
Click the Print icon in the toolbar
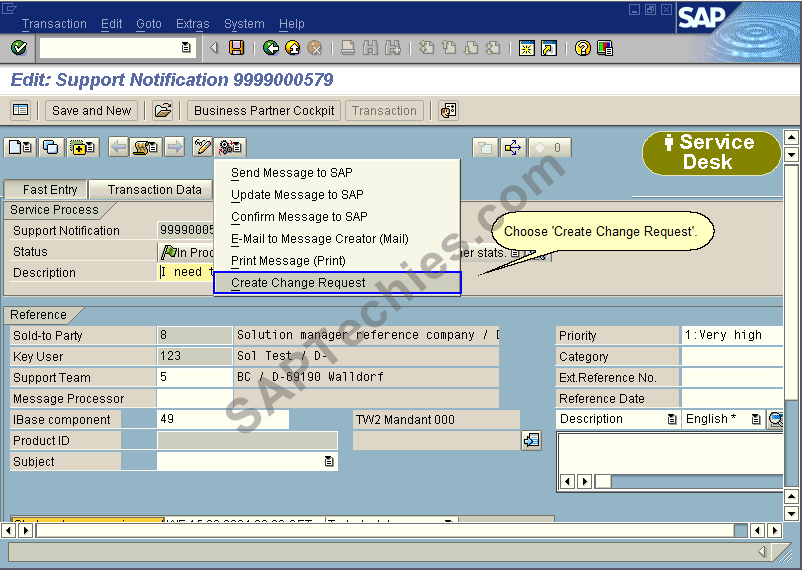[x=348, y=48]
